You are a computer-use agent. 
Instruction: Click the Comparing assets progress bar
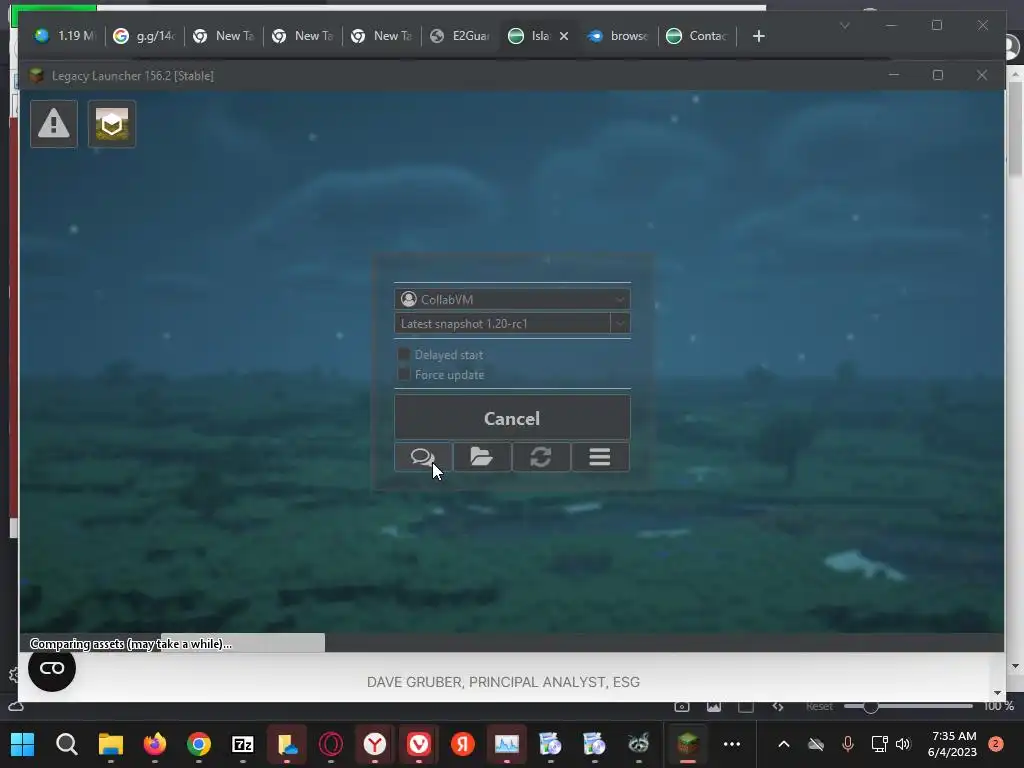(512, 643)
